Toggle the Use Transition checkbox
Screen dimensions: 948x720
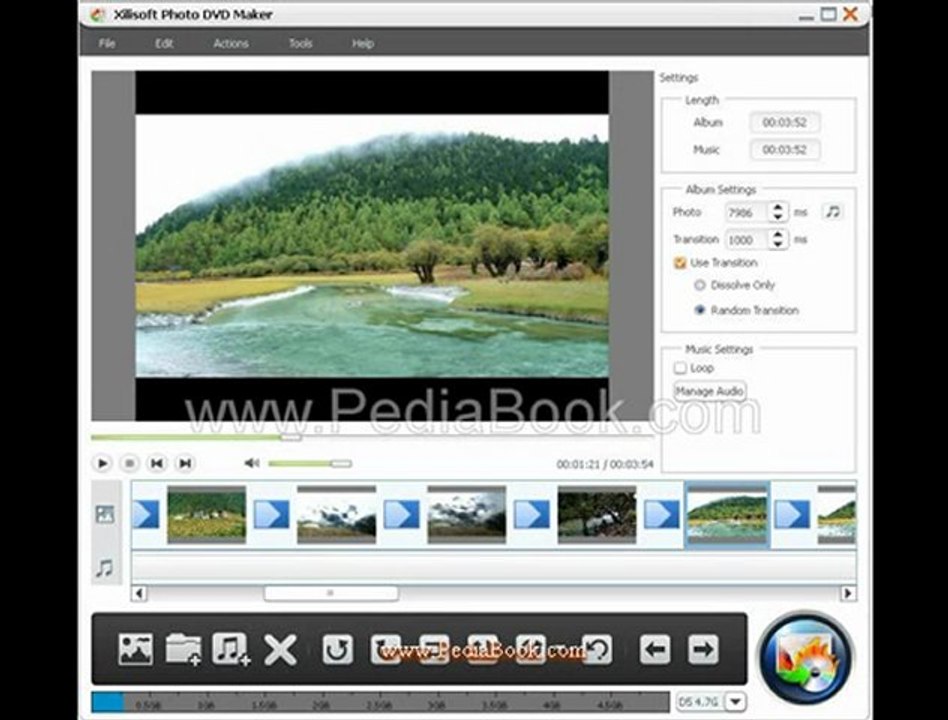point(680,262)
